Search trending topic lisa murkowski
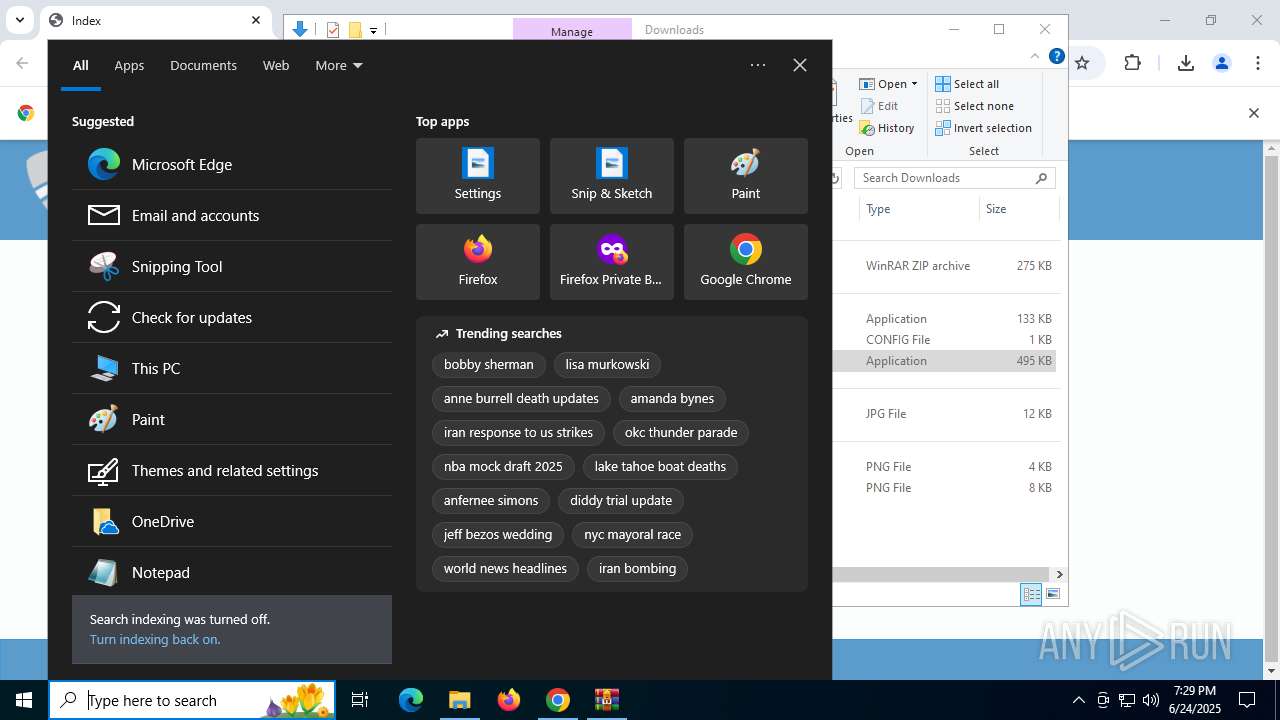 [x=607, y=365]
